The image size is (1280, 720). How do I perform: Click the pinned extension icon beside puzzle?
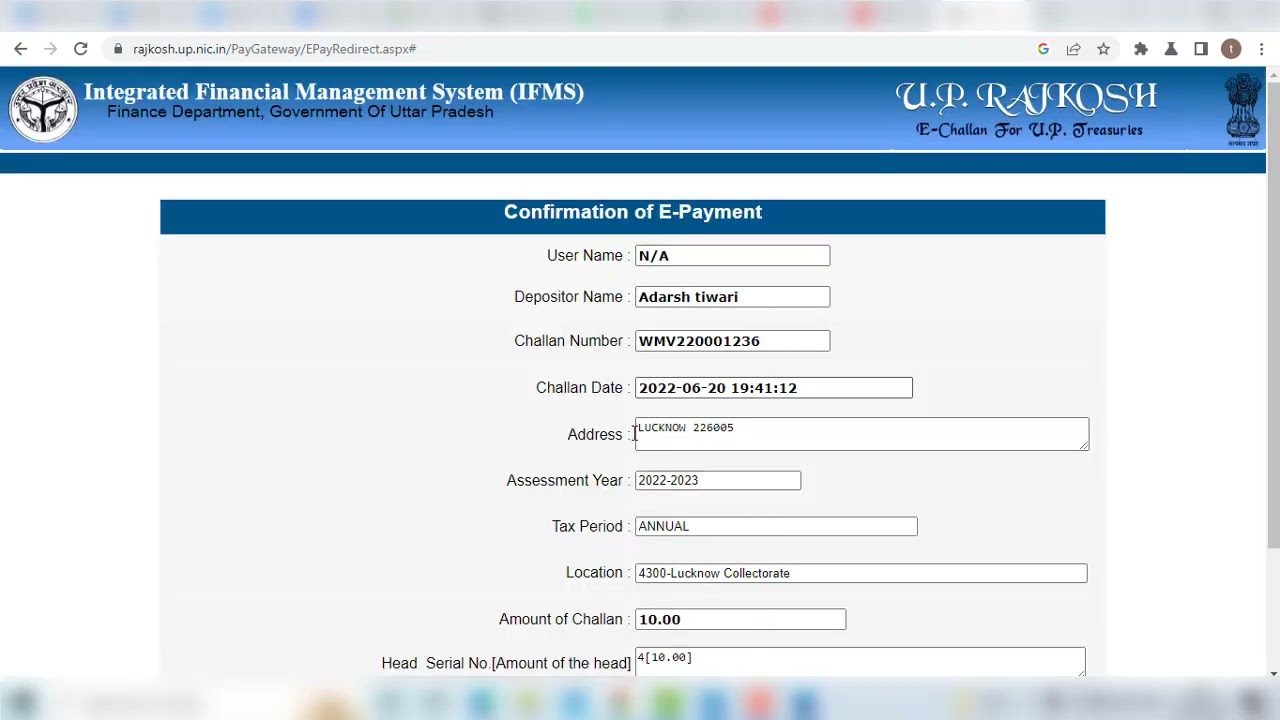click(1171, 49)
